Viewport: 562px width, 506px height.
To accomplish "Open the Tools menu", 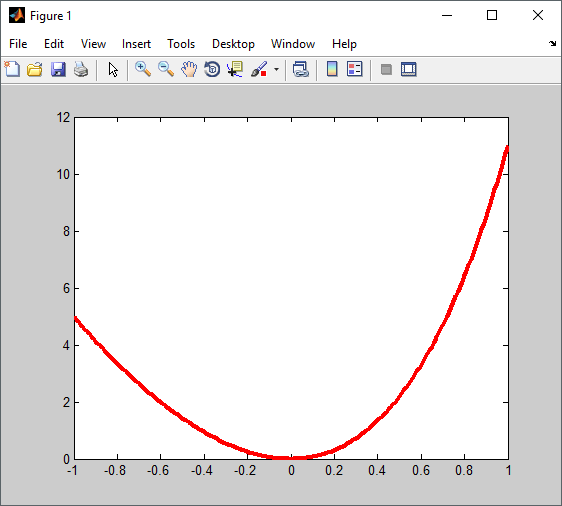I will pyautogui.click(x=181, y=44).
